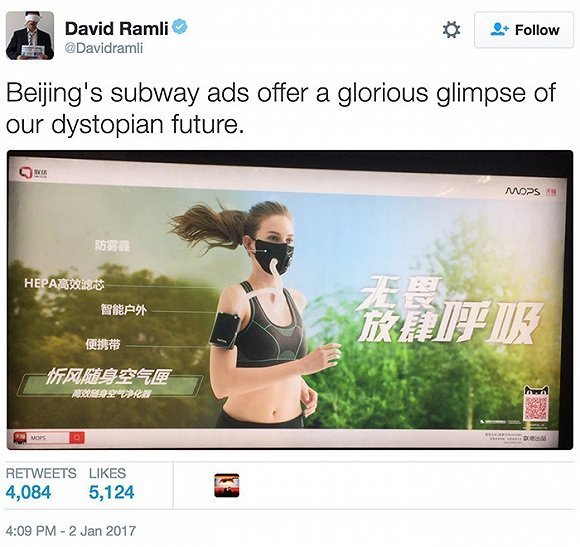This screenshot has height=547, width=580.
Task: Click the black cat icon above QR code
Action: point(536,391)
